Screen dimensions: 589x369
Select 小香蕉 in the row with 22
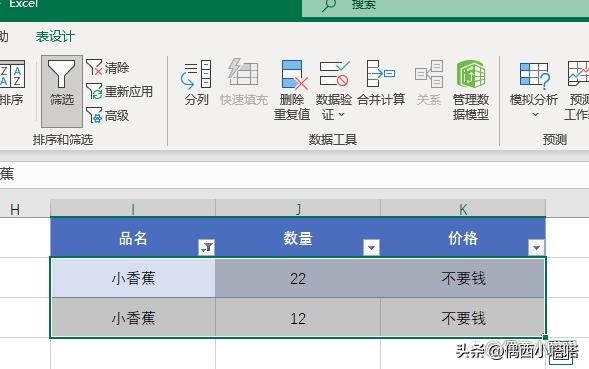tap(133, 278)
